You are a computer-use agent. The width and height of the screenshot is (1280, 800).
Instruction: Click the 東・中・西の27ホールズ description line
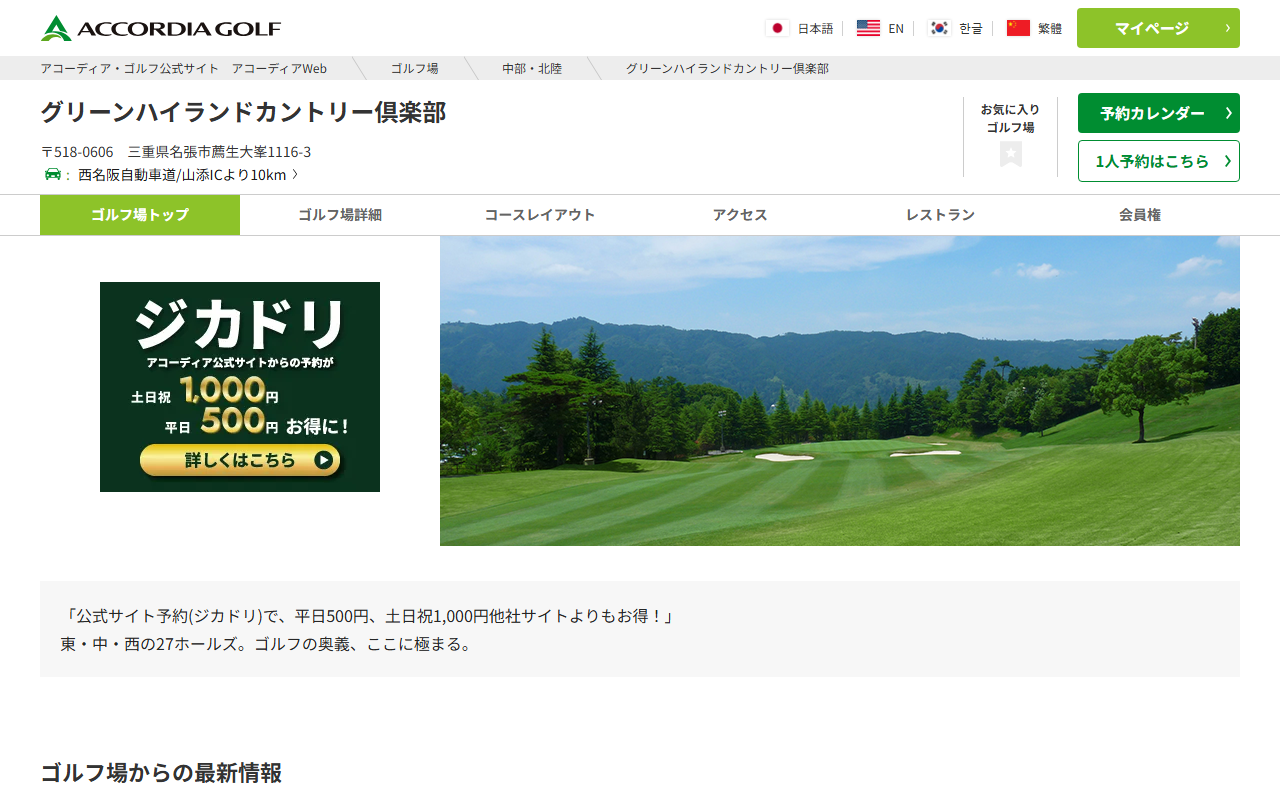267,644
